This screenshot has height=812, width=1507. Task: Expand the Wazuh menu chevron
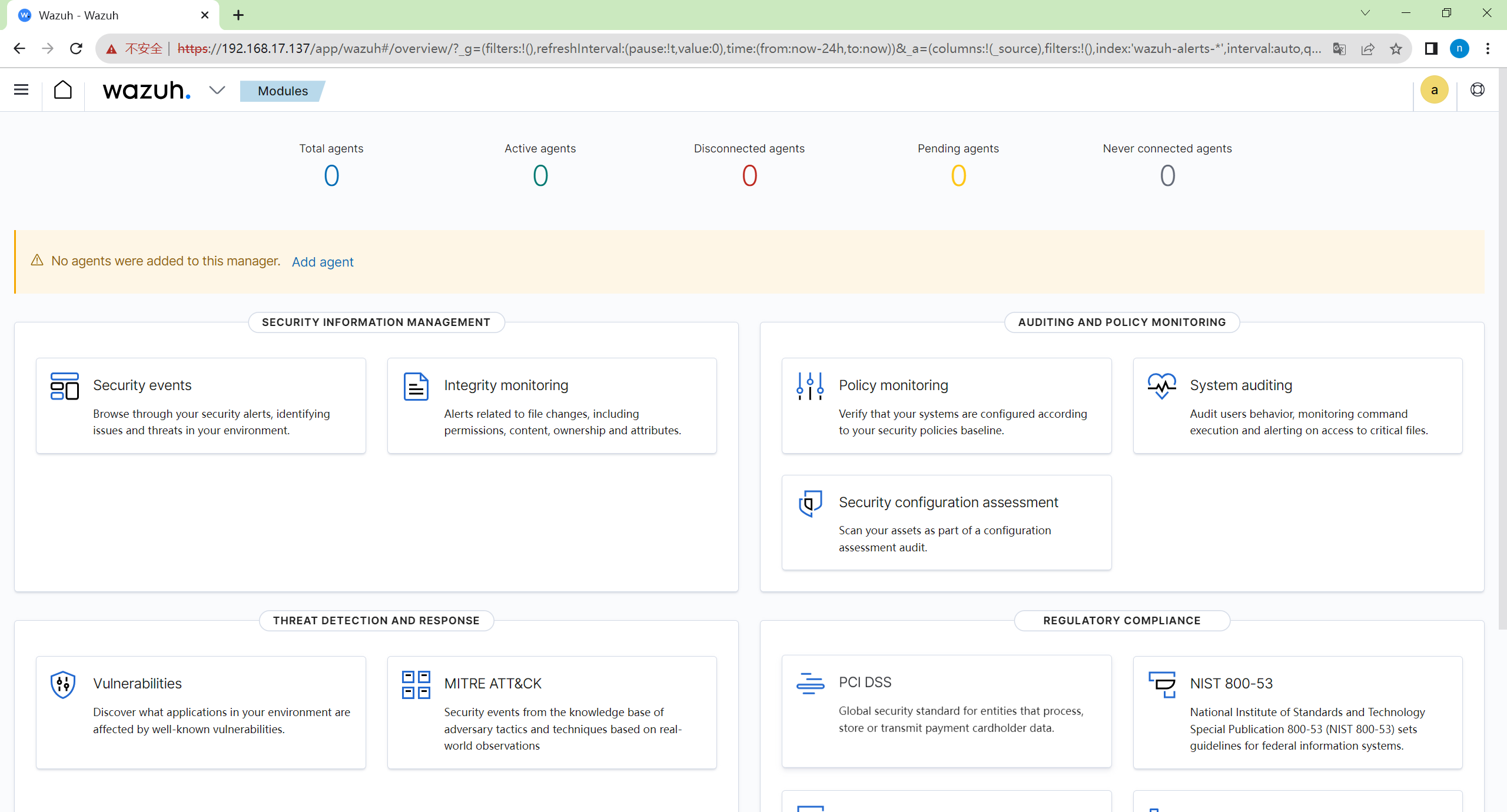tap(217, 90)
